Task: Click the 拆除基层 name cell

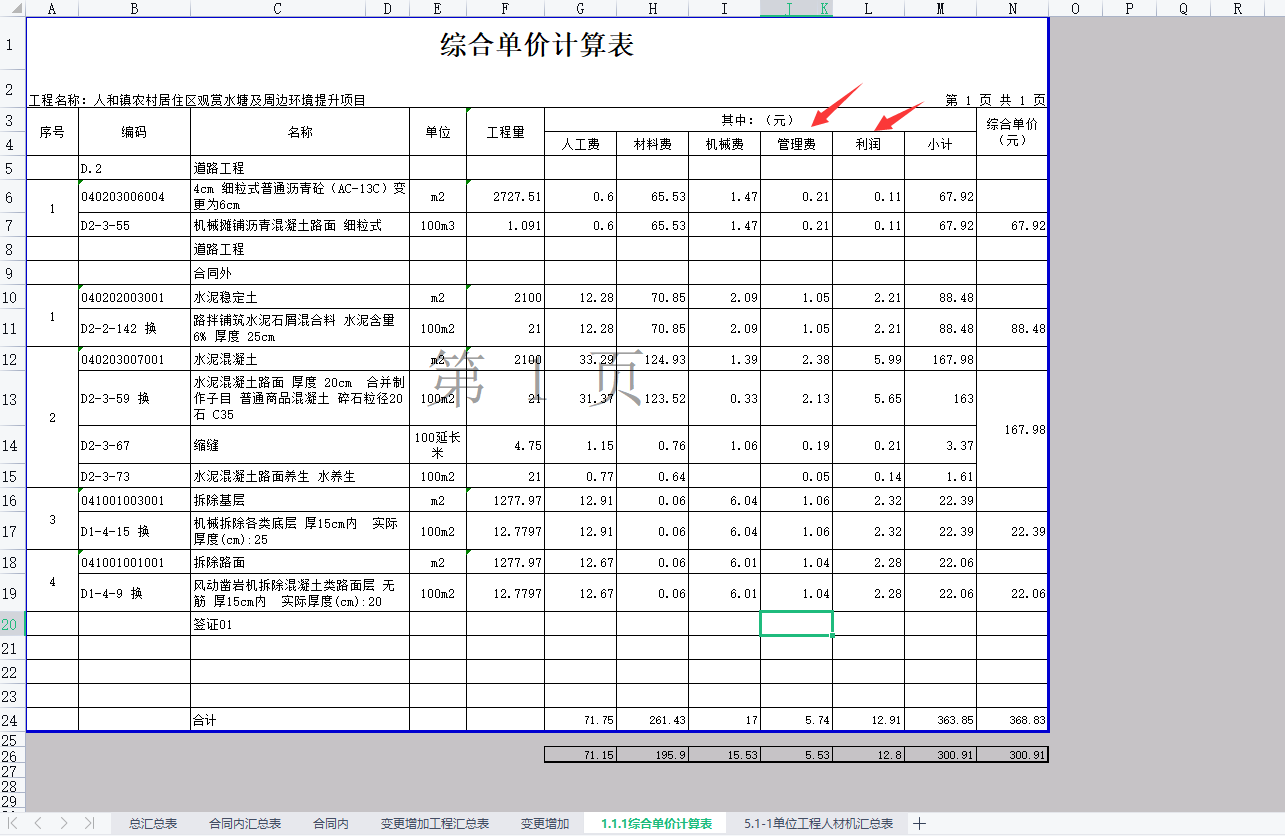Action: tap(299, 500)
